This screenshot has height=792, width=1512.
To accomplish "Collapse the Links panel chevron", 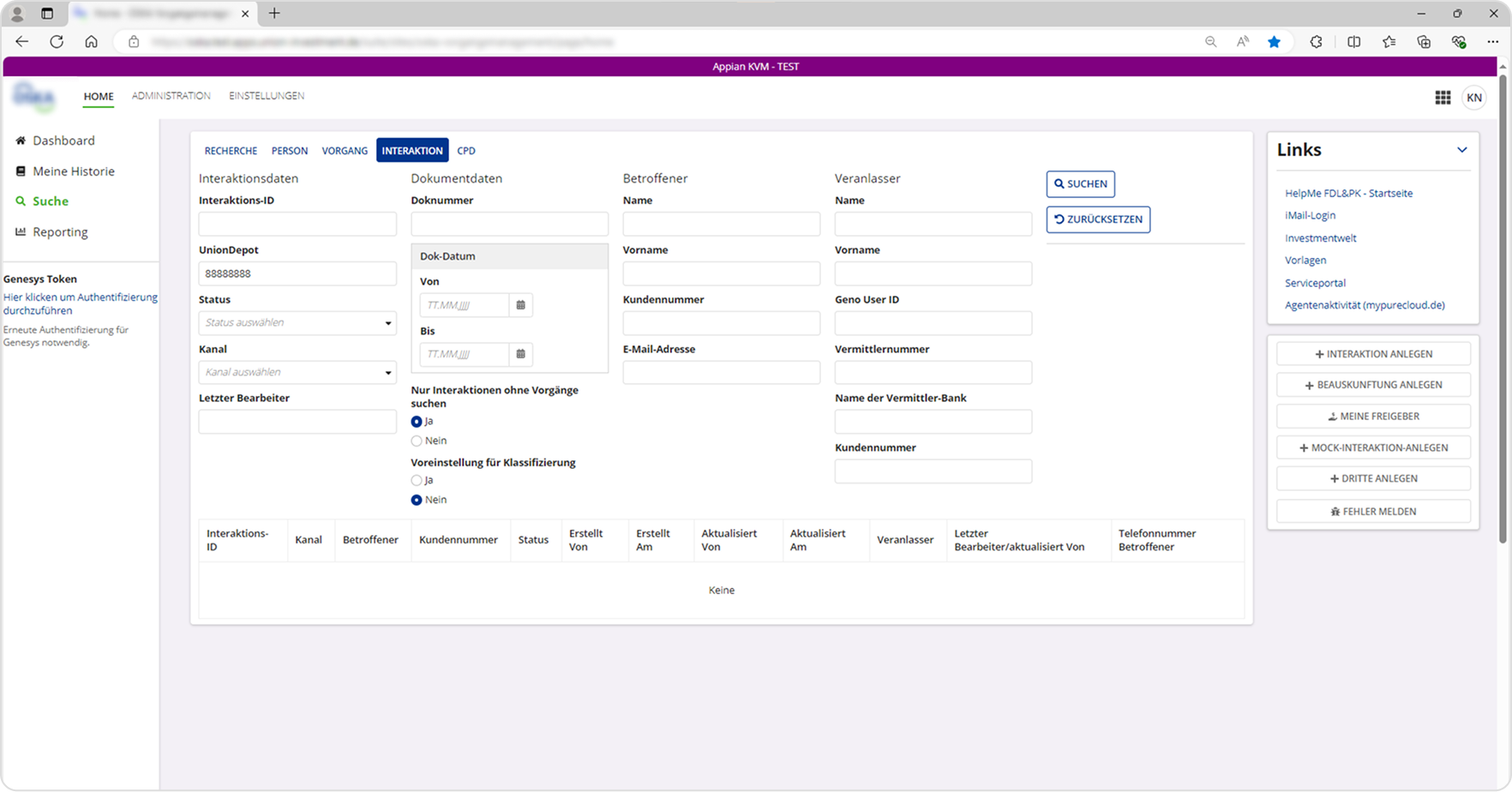I will [1461, 150].
